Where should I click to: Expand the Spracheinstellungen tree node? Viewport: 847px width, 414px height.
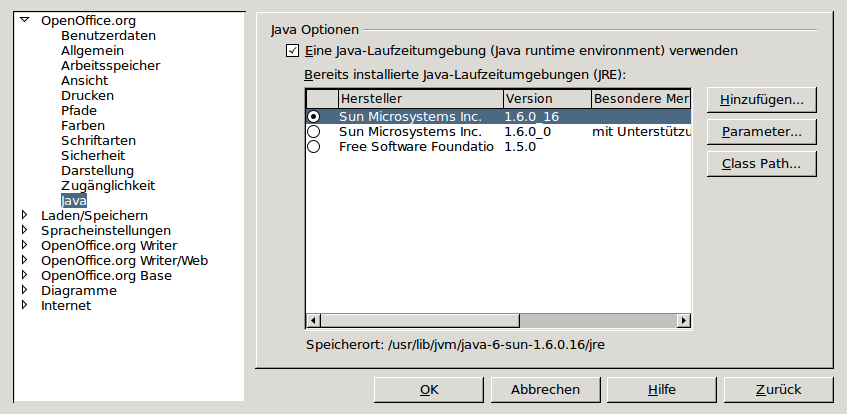click(x=25, y=230)
